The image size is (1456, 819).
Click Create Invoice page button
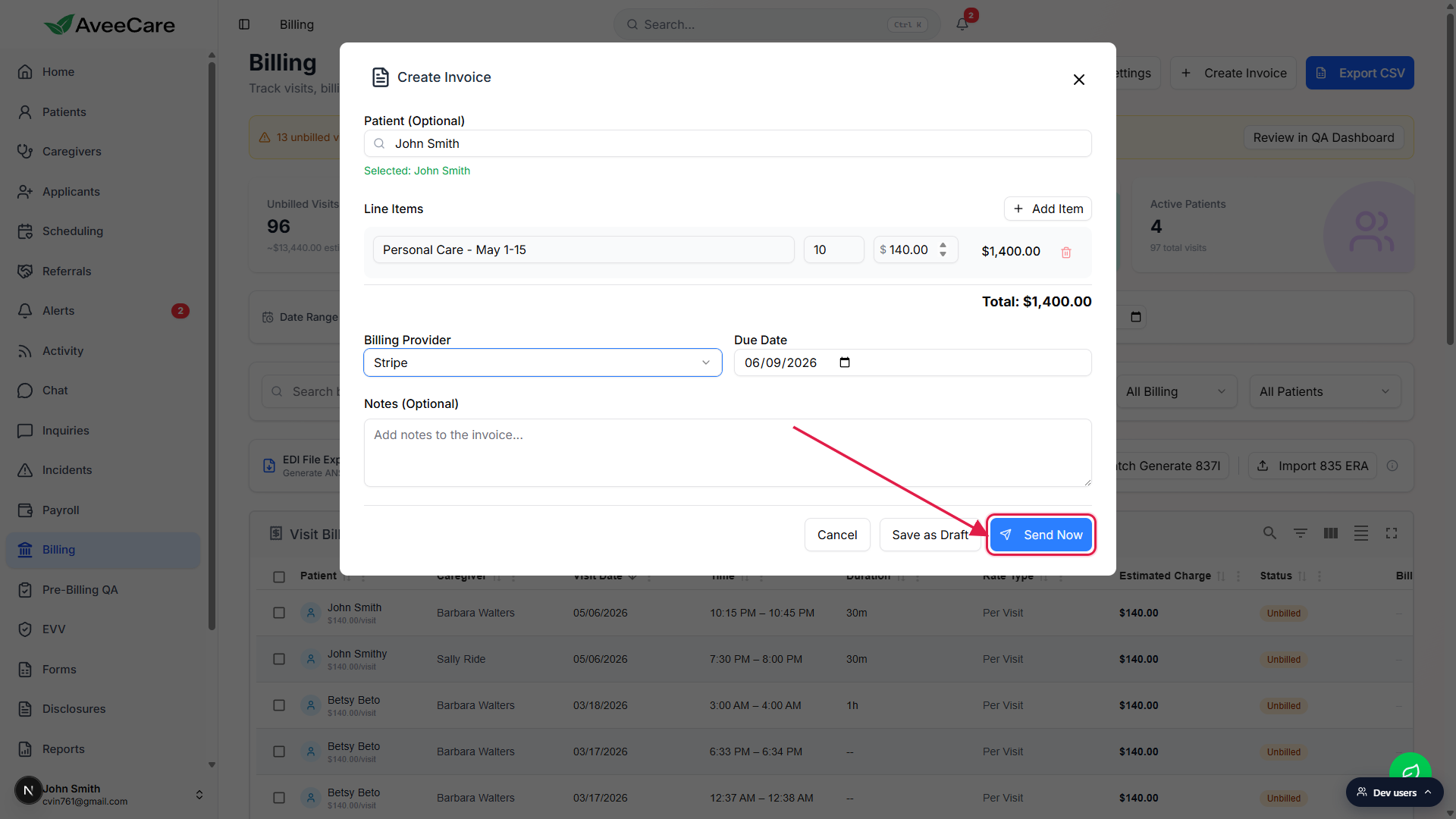click(1233, 73)
